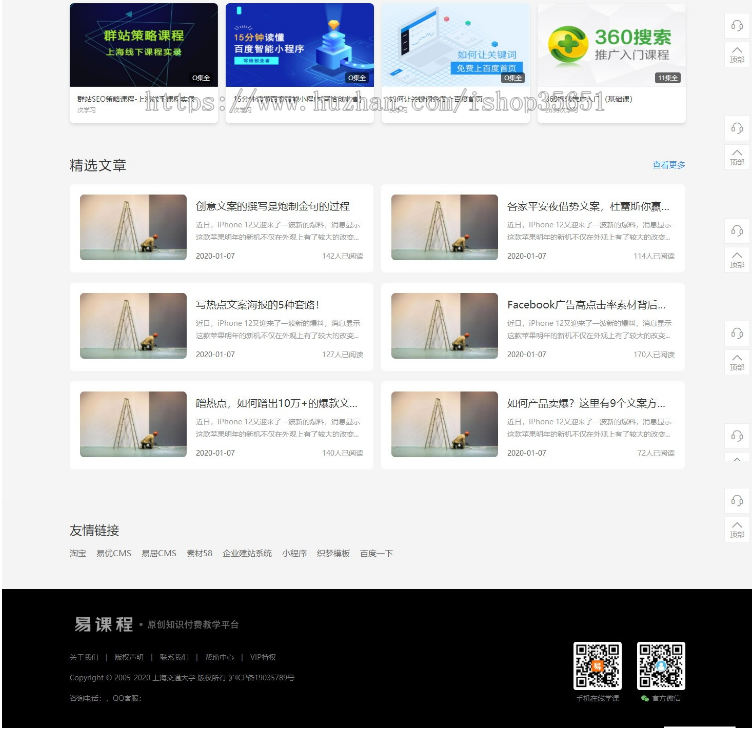Open VIP特权 in the footer
The height and width of the screenshot is (729, 752).
[x=263, y=657]
